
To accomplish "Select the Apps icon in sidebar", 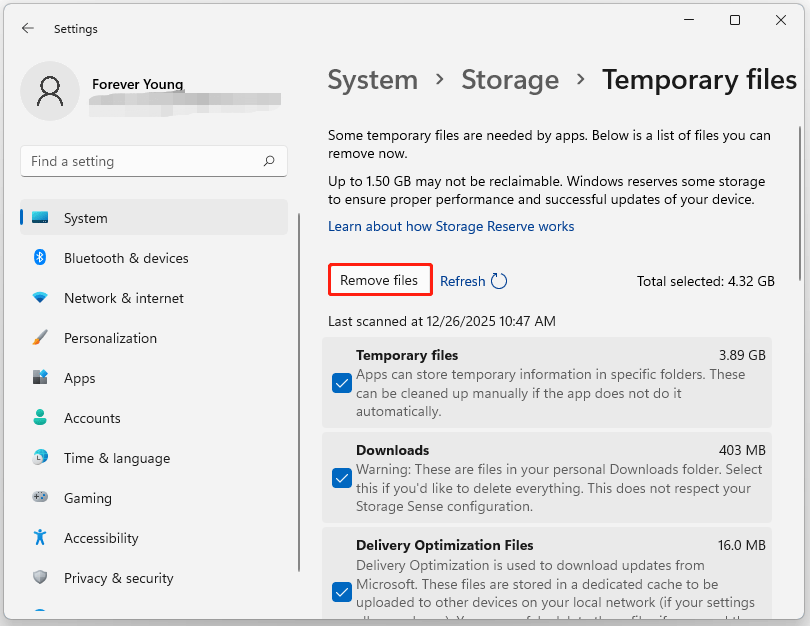I will 40,377.
